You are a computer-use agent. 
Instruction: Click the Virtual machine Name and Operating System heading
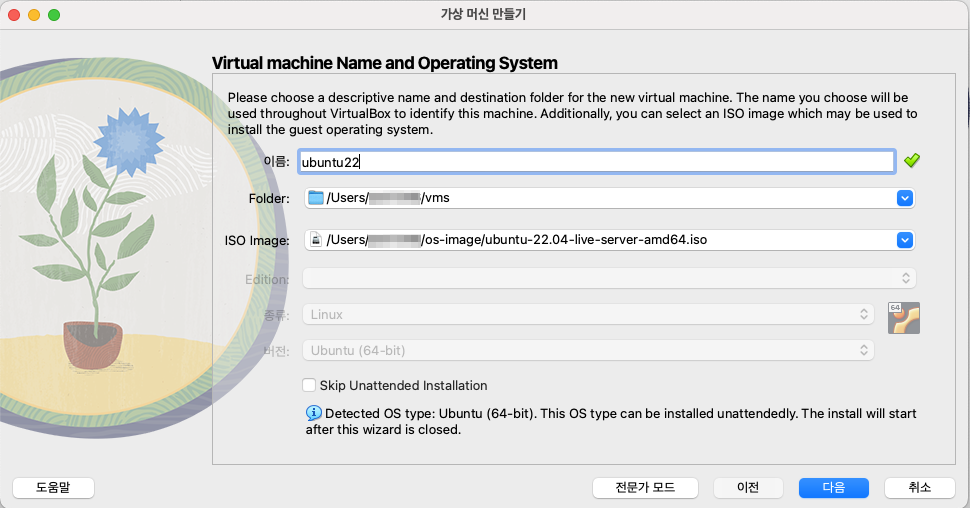[x=385, y=63]
